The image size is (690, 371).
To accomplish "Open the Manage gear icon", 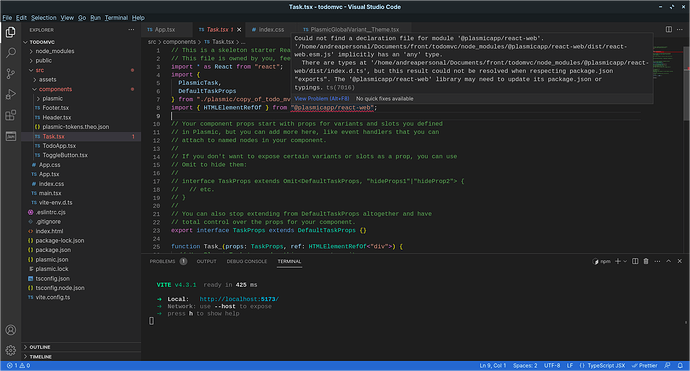I will (11, 350).
